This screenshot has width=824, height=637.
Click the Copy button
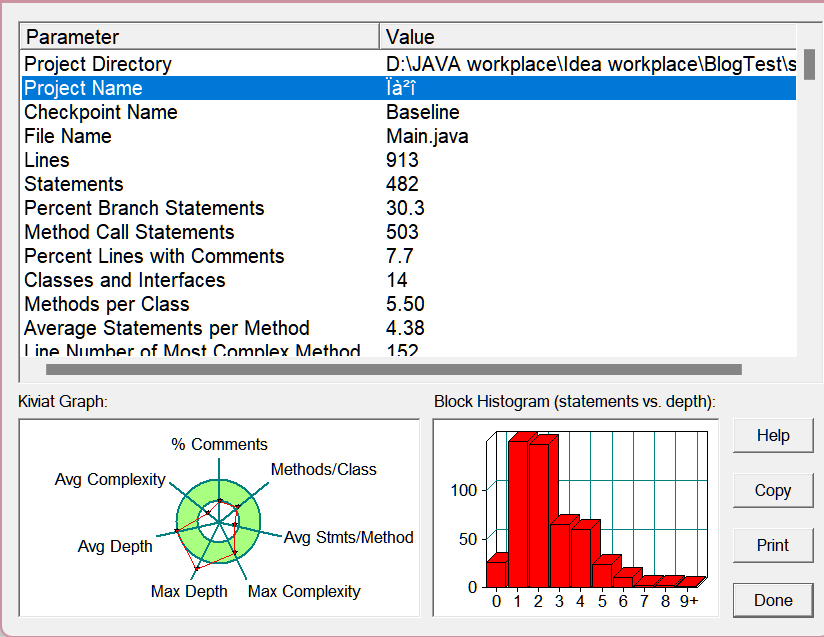pyautogui.click(x=773, y=490)
